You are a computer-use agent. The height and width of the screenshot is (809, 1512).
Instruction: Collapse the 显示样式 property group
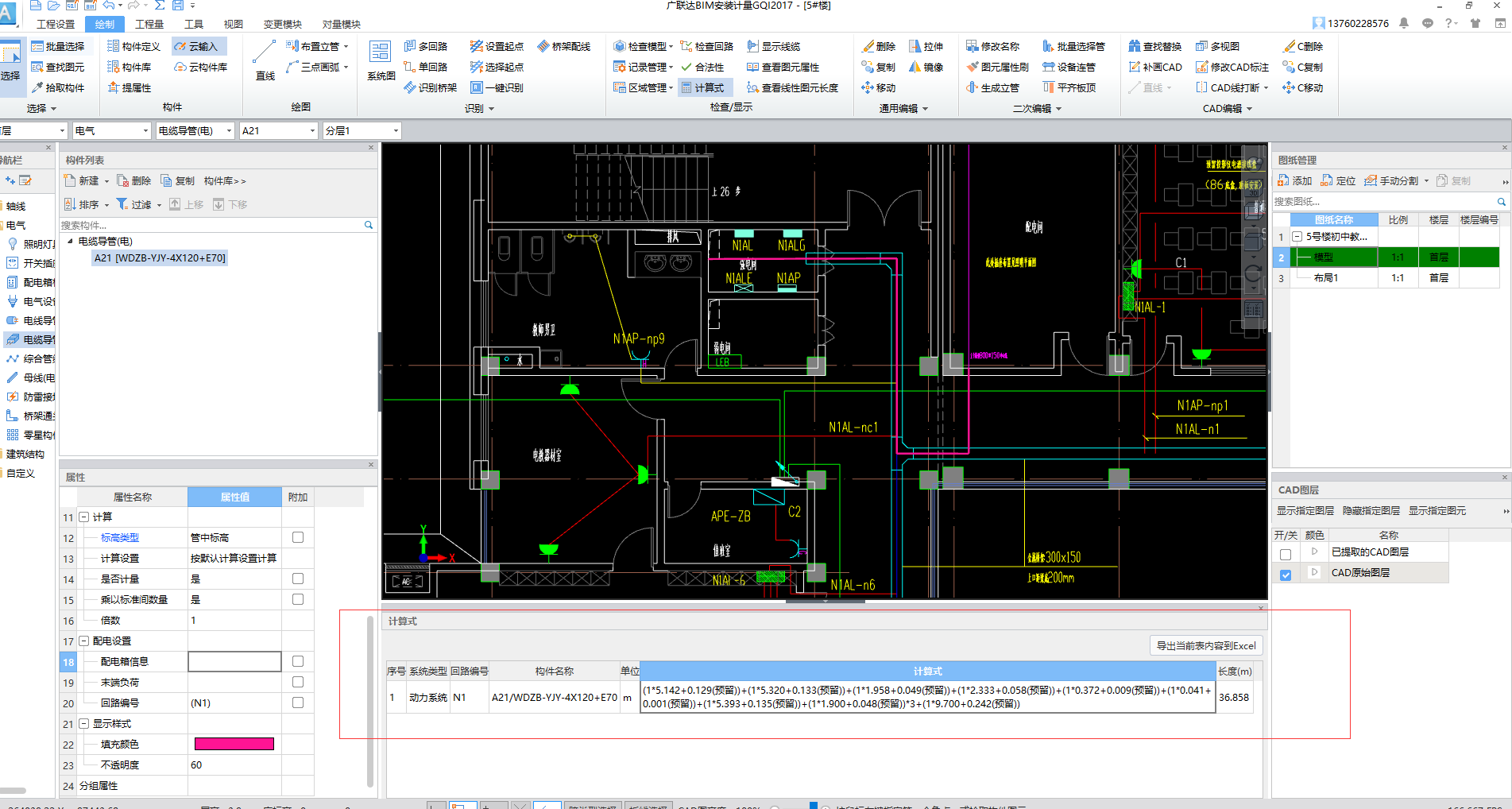point(83,724)
